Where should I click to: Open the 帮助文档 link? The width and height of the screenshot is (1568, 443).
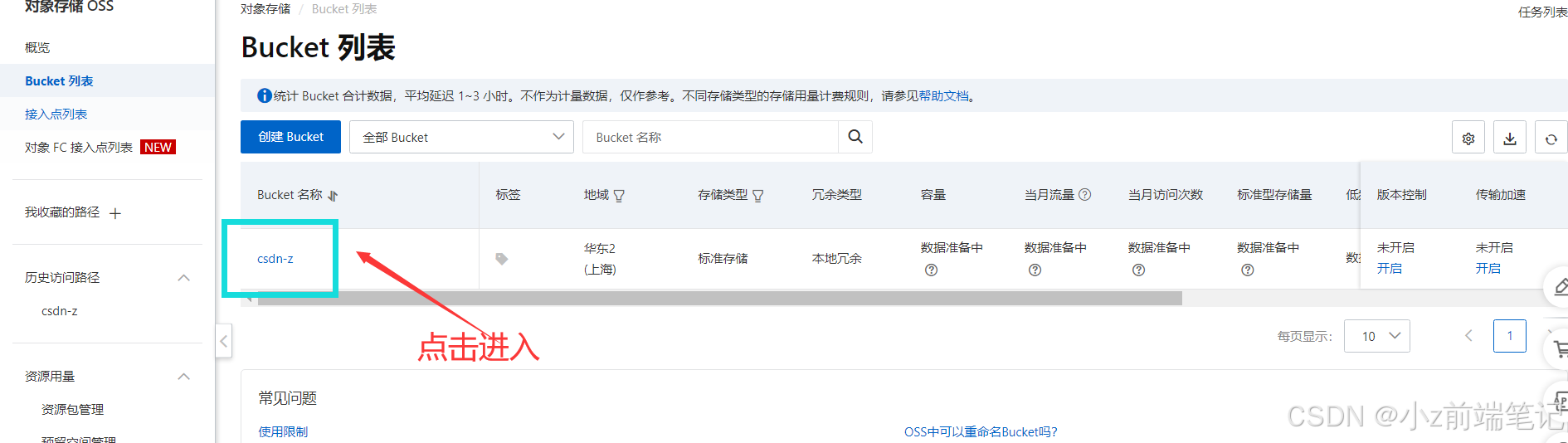click(943, 95)
